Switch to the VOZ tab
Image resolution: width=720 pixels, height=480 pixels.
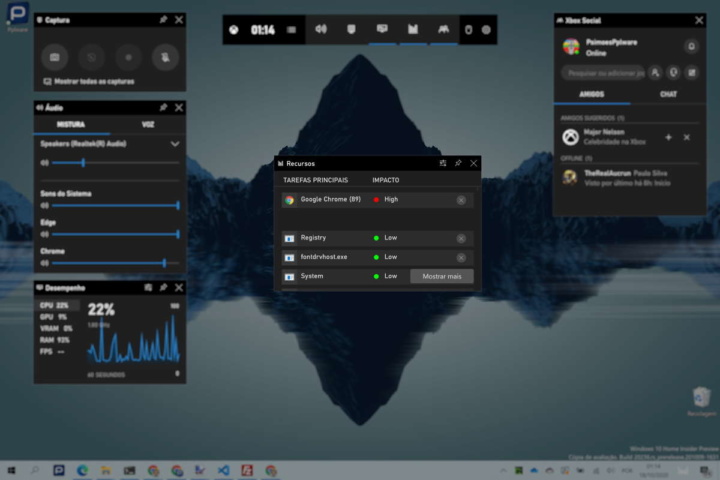click(146, 125)
